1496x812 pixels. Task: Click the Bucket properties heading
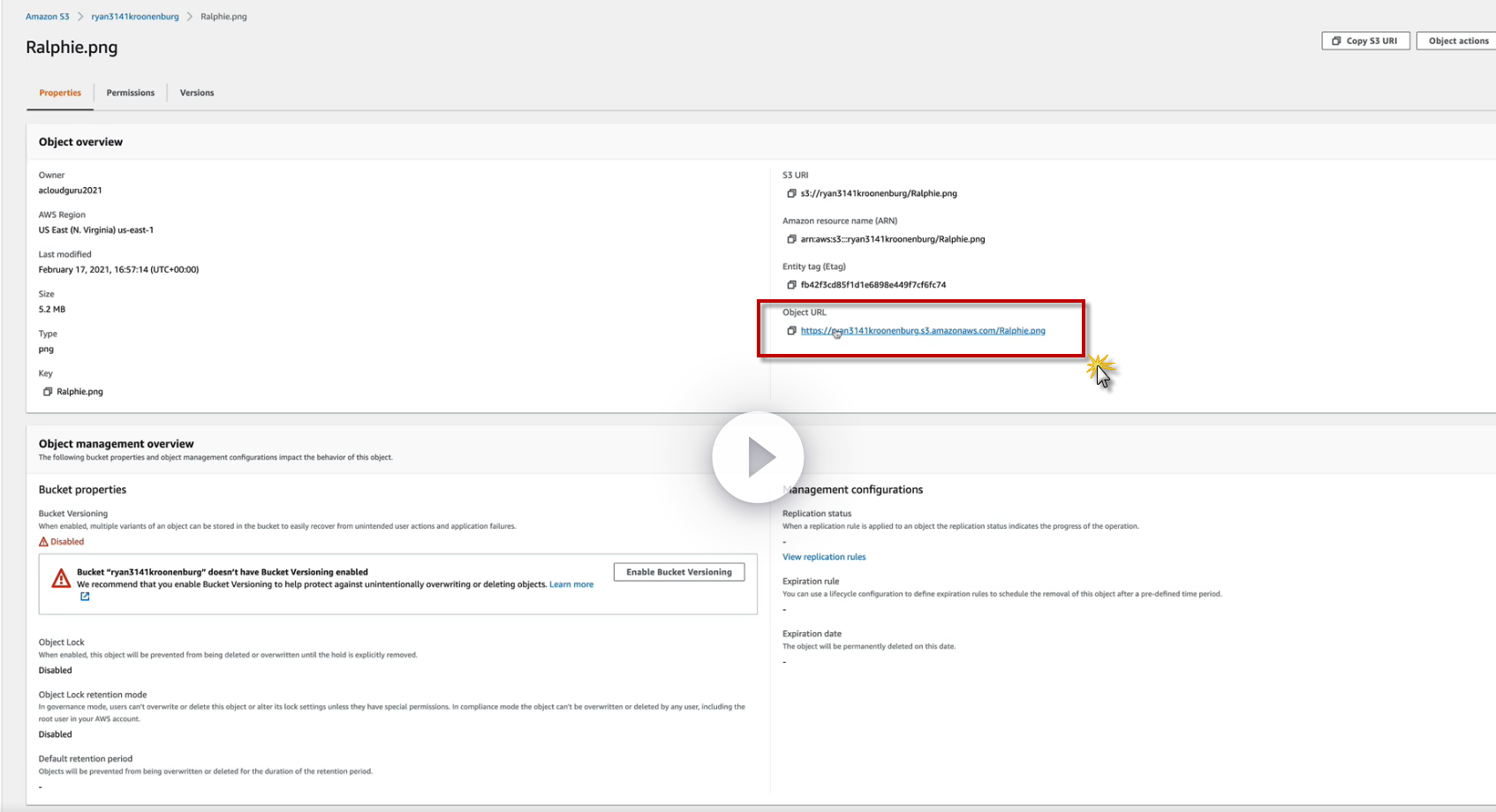[x=82, y=490]
